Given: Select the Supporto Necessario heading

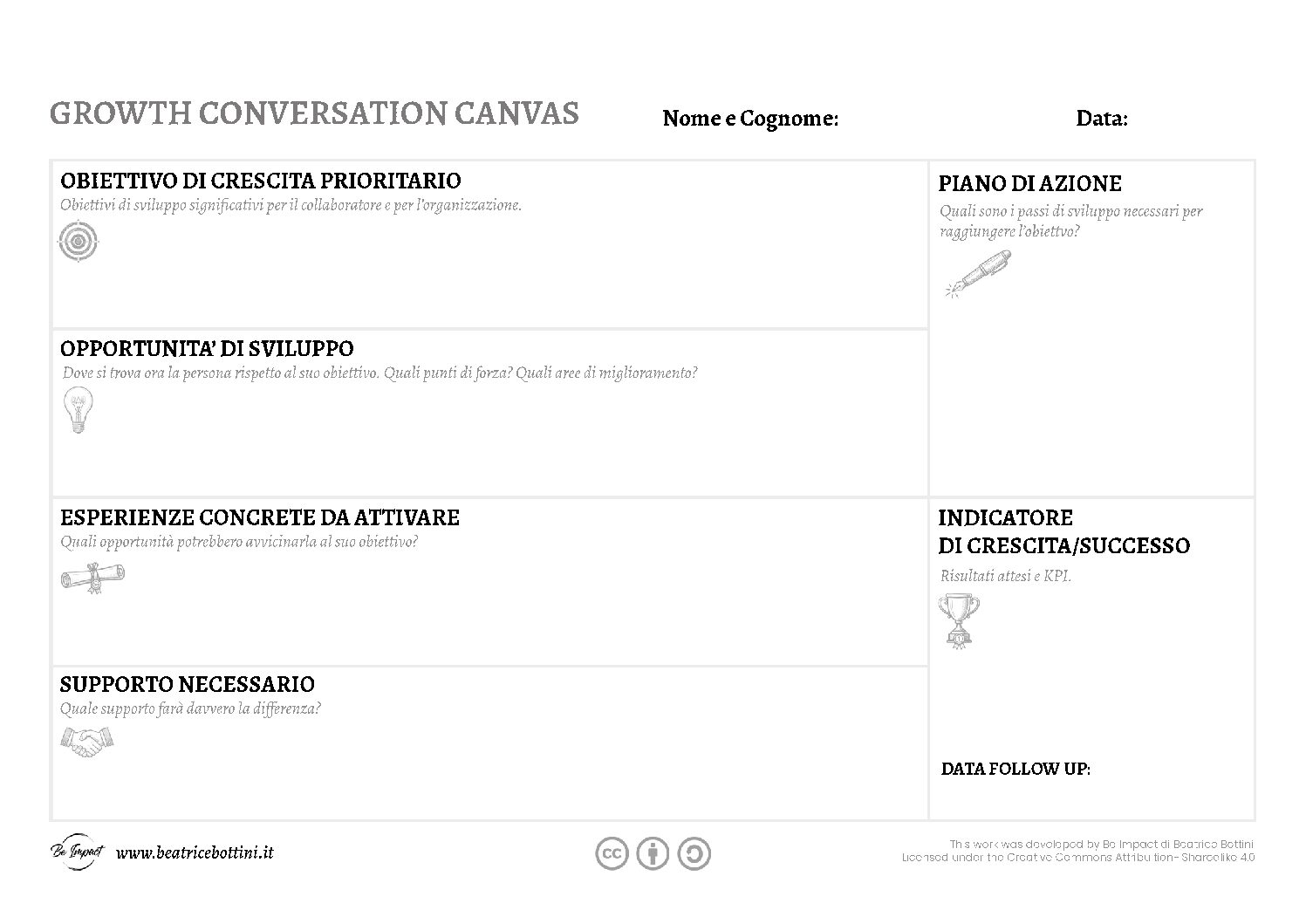Looking at the screenshot, I should (188, 684).
